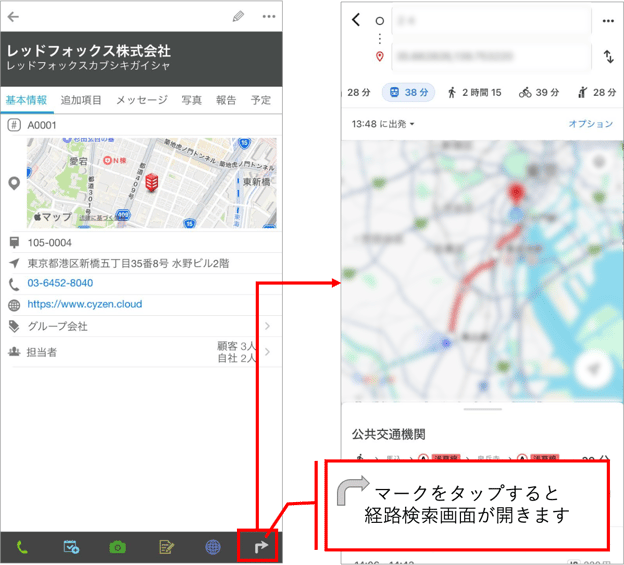Open the more options menu in customer screen

(x=269, y=17)
